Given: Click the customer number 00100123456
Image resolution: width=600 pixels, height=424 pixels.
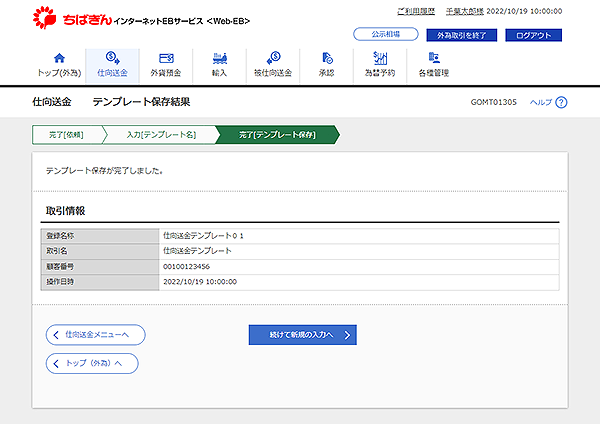Looking at the screenshot, I should click(x=186, y=266).
